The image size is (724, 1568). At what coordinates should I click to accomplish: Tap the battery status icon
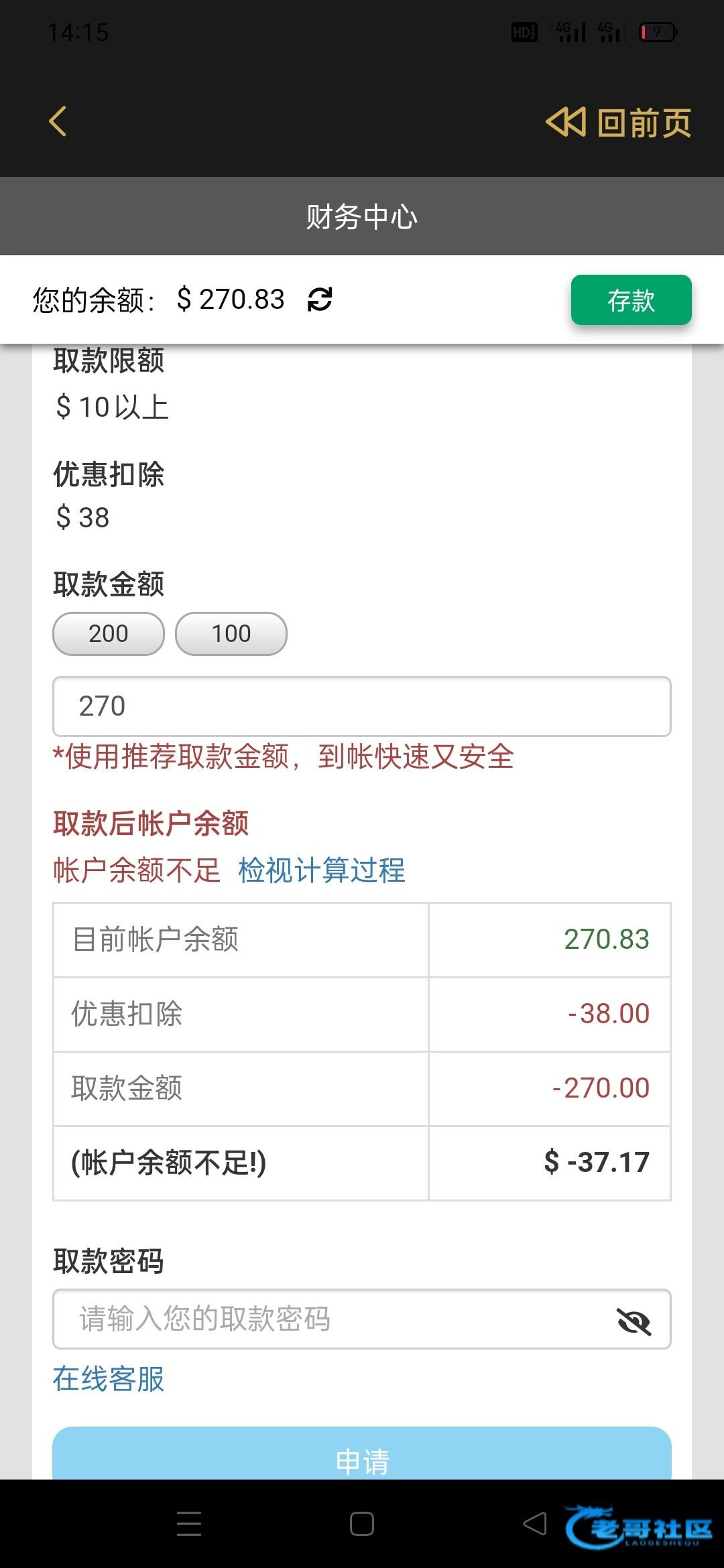coord(658,31)
